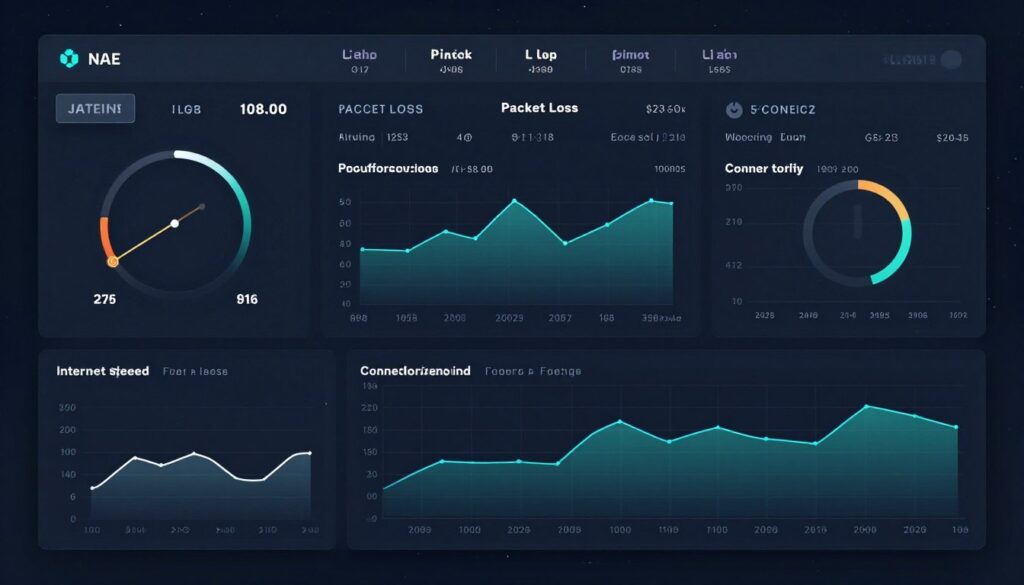Click the JATEINI button
1024x585 pixels.
click(x=95, y=108)
